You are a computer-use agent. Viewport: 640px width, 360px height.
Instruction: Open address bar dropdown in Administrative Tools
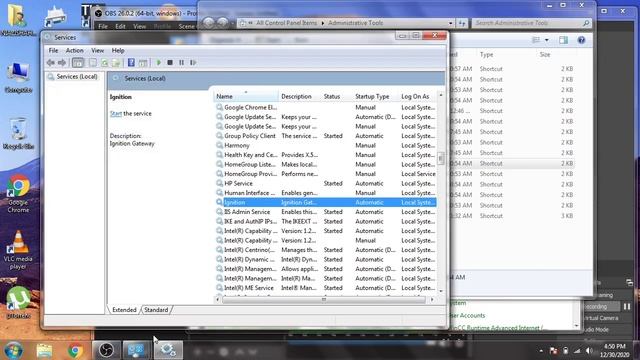450,23
